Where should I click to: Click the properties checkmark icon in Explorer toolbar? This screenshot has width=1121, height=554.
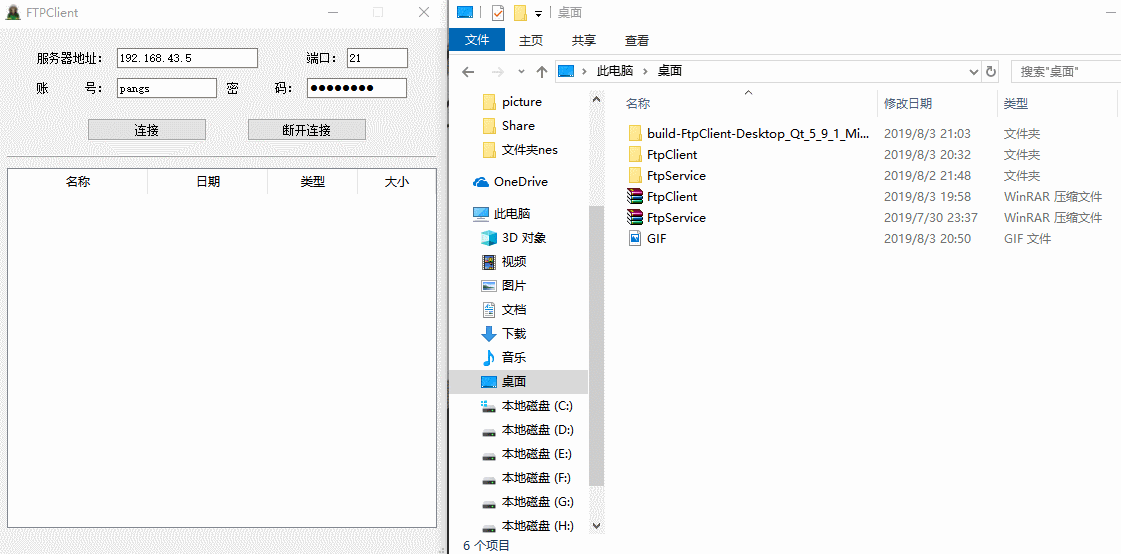point(498,12)
